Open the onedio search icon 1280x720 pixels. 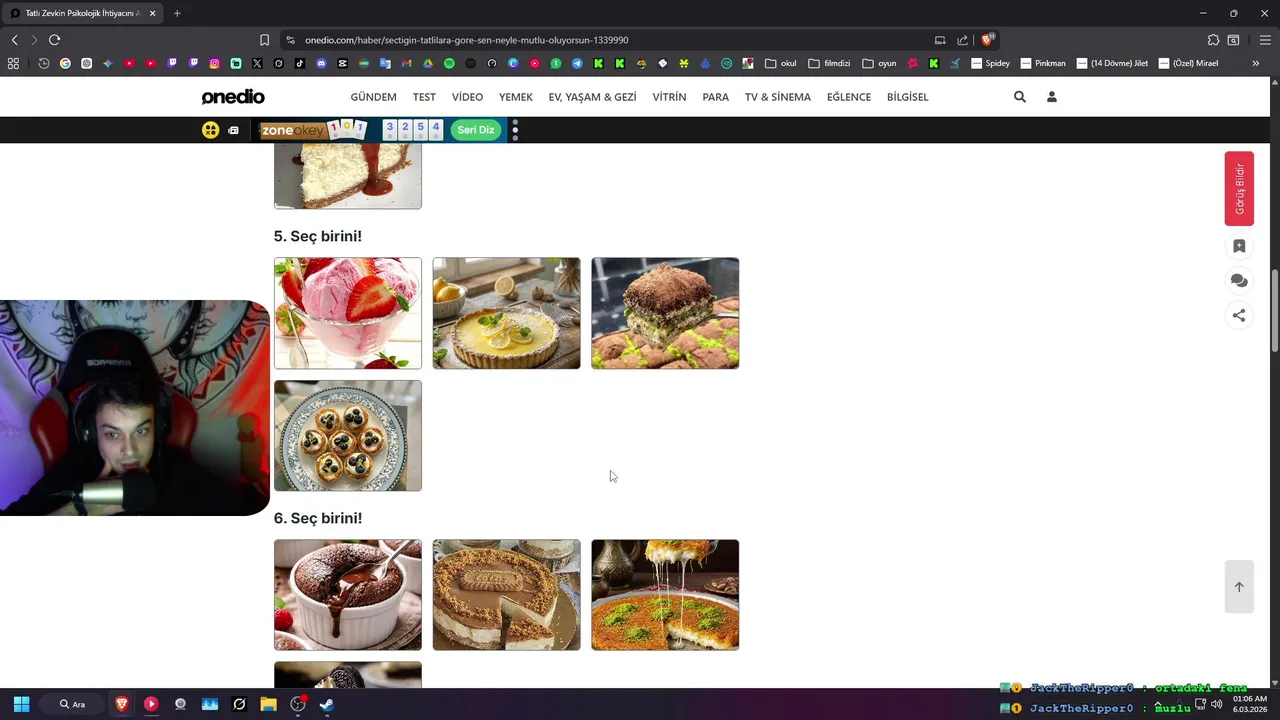tap(1019, 97)
